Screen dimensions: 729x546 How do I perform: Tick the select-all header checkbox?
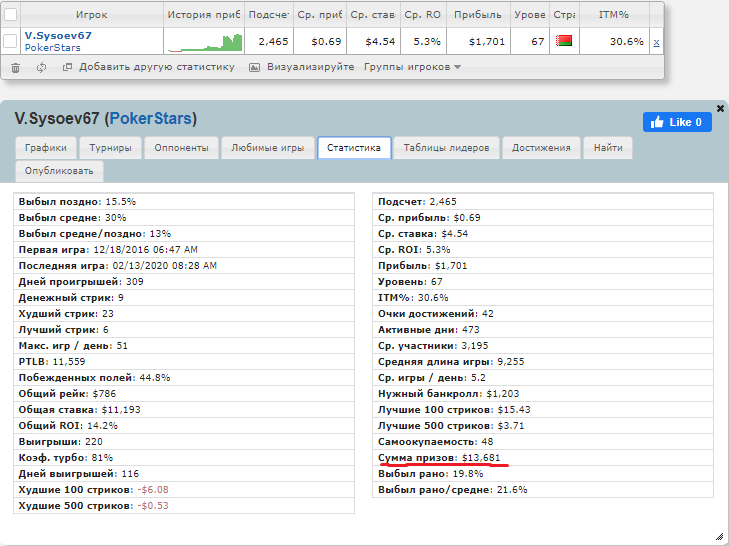(x=10, y=14)
